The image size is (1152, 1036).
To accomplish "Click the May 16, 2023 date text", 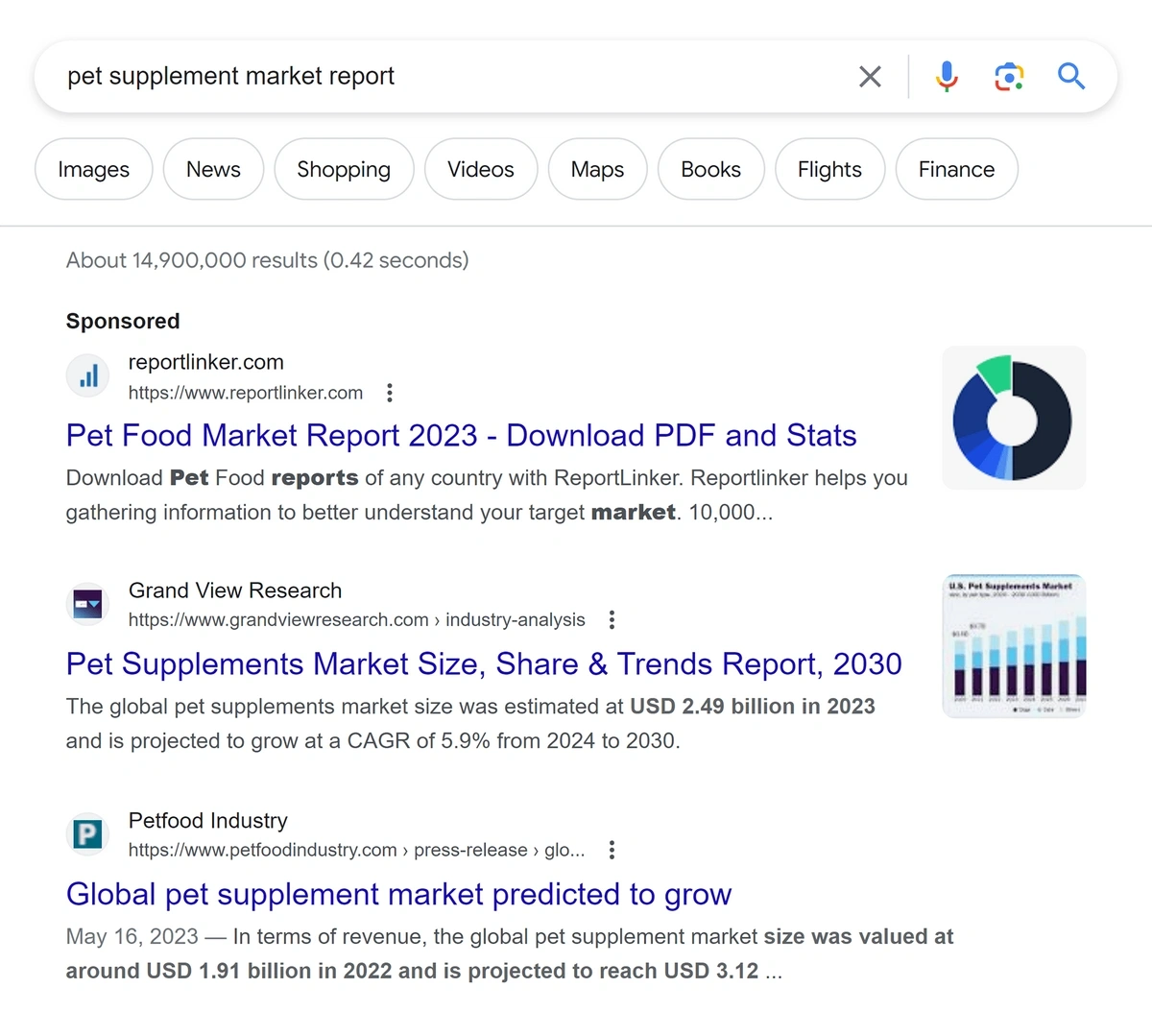I will tap(132, 936).
